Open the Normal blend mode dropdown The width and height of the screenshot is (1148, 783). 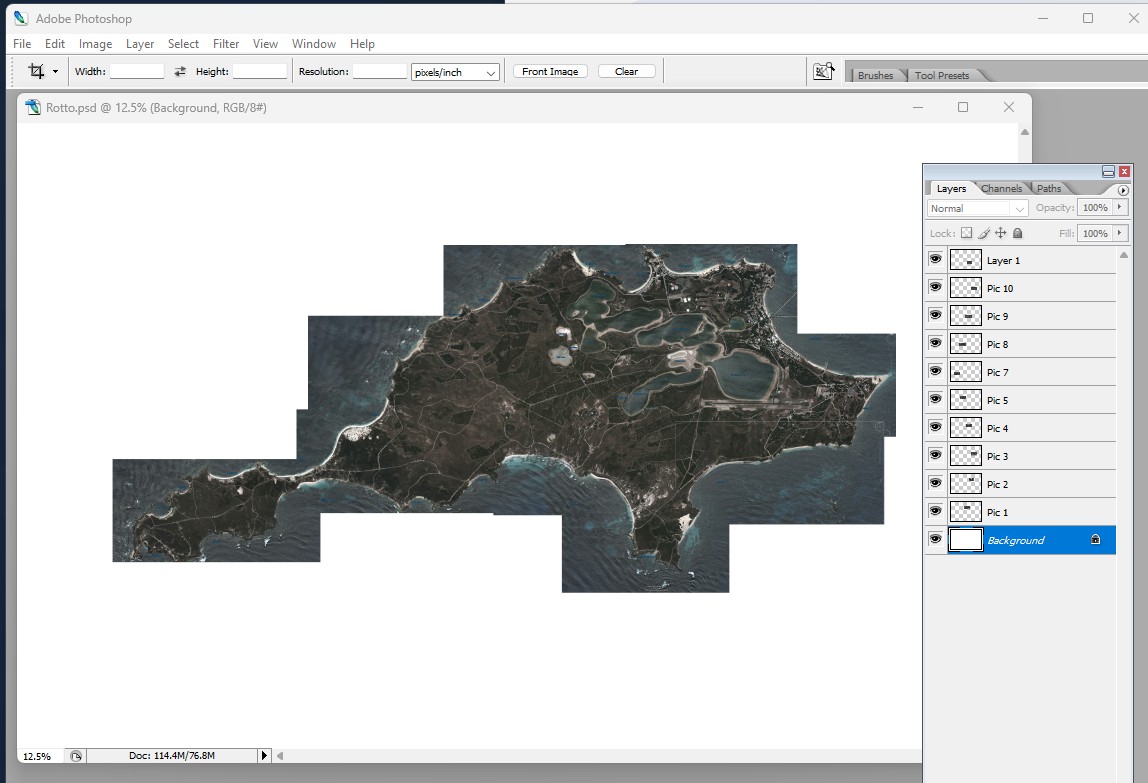[x=977, y=208]
